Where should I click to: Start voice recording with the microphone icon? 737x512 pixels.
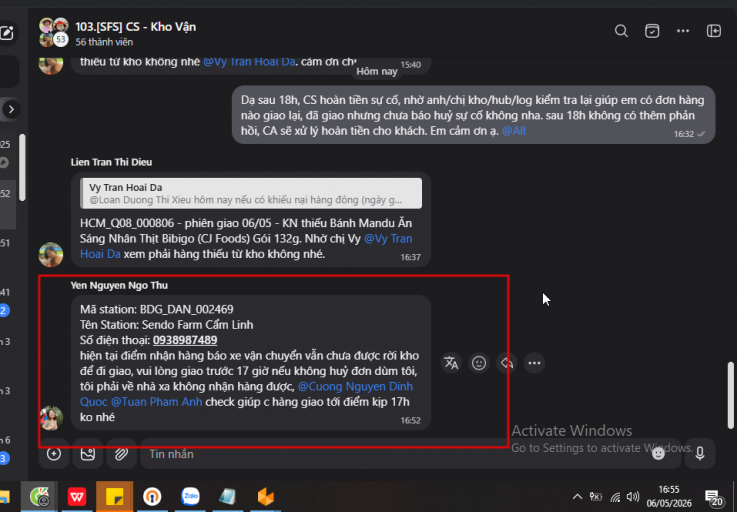[x=700, y=454]
